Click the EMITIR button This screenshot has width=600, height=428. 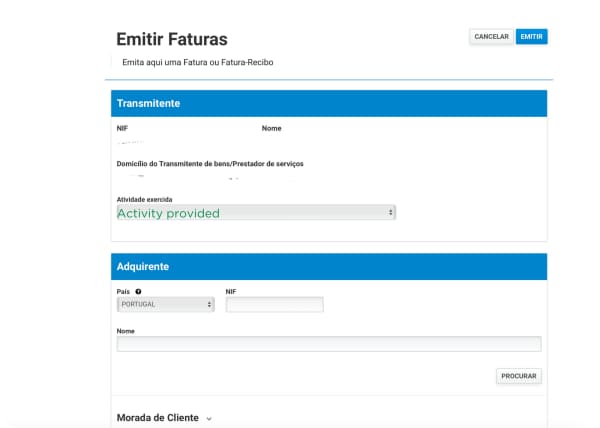pyautogui.click(x=531, y=37)
